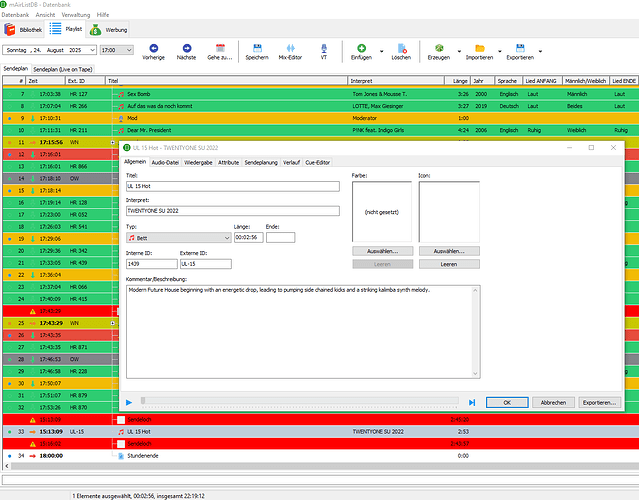The height and width of the screenshot is (500, 639).
Task: Open the Sendeplanung tab
Action: 261,162
